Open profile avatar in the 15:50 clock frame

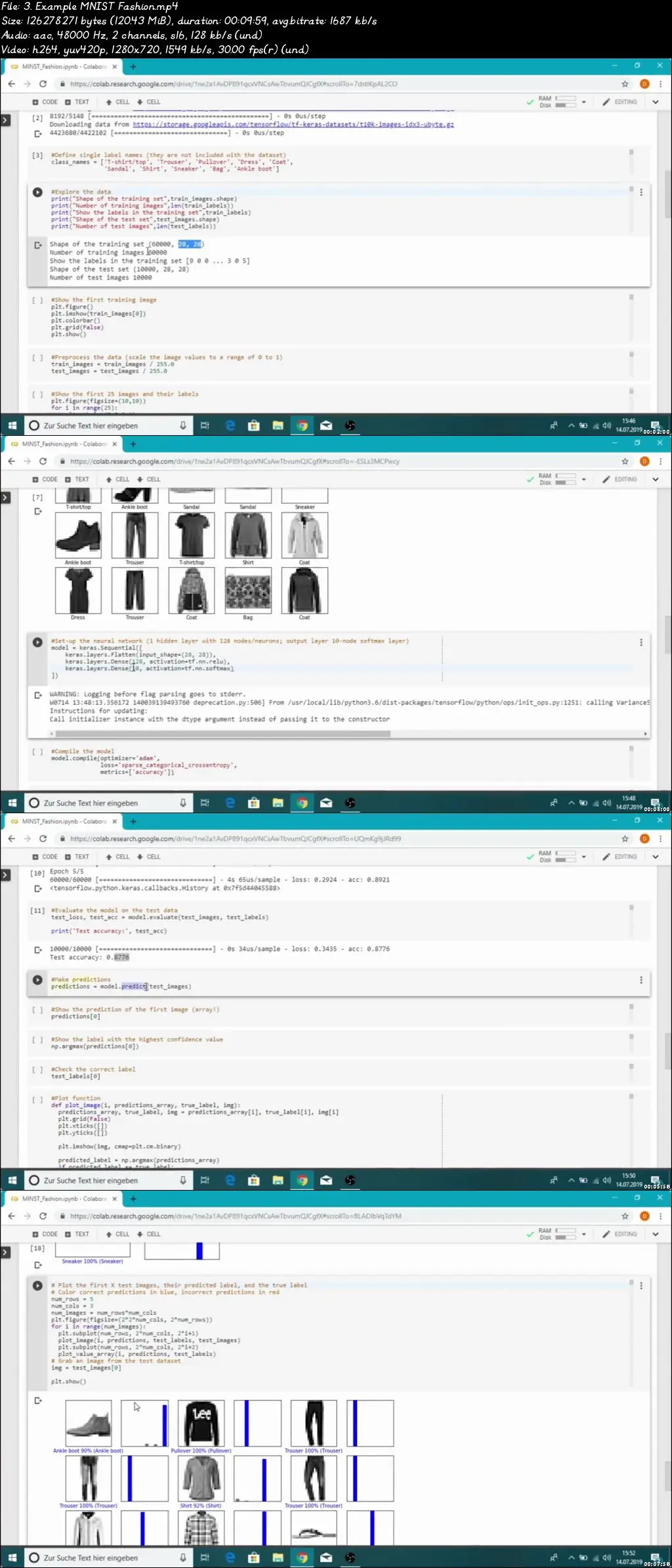644,839
